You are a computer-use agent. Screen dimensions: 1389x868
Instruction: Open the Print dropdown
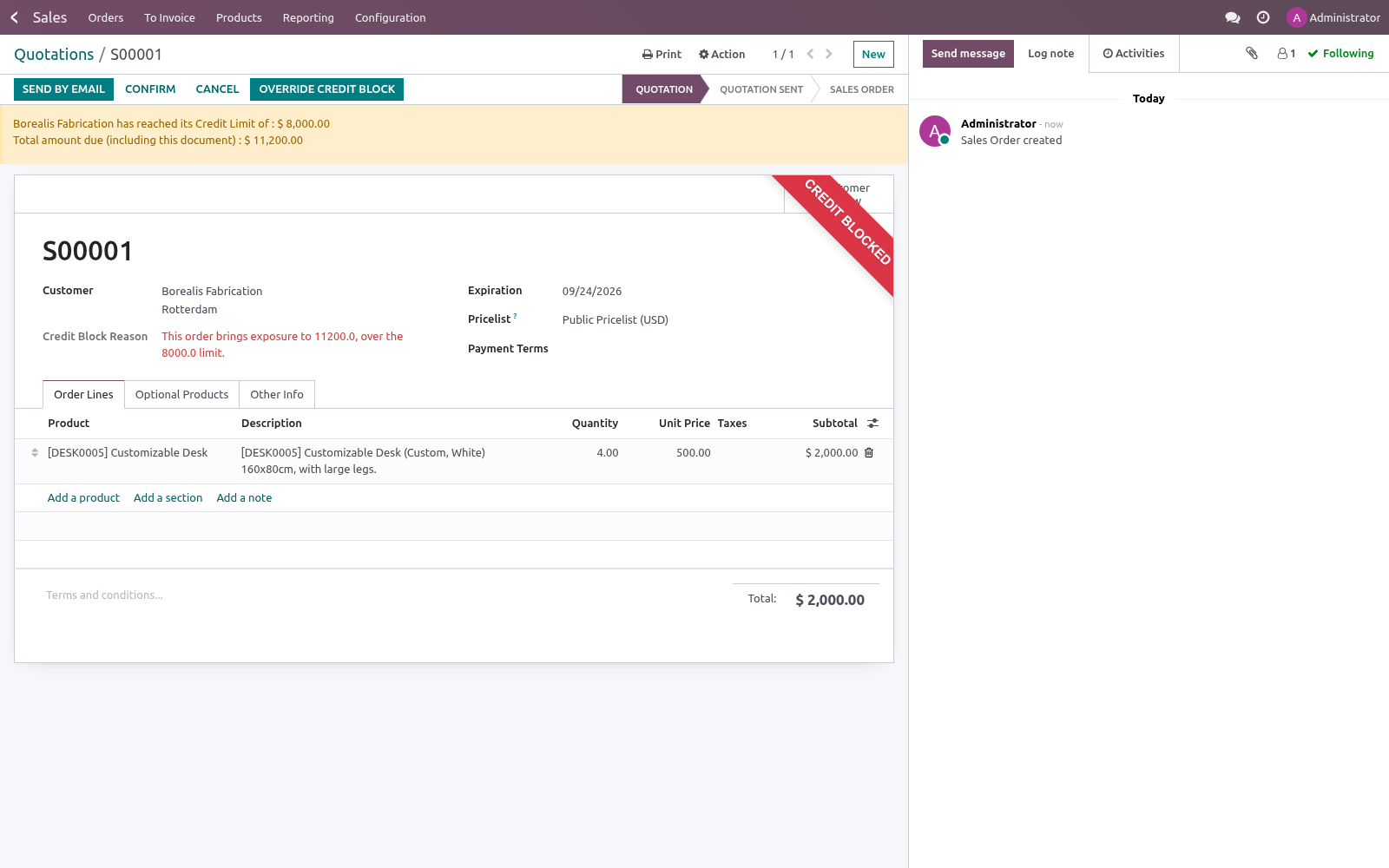pos(662,54)
